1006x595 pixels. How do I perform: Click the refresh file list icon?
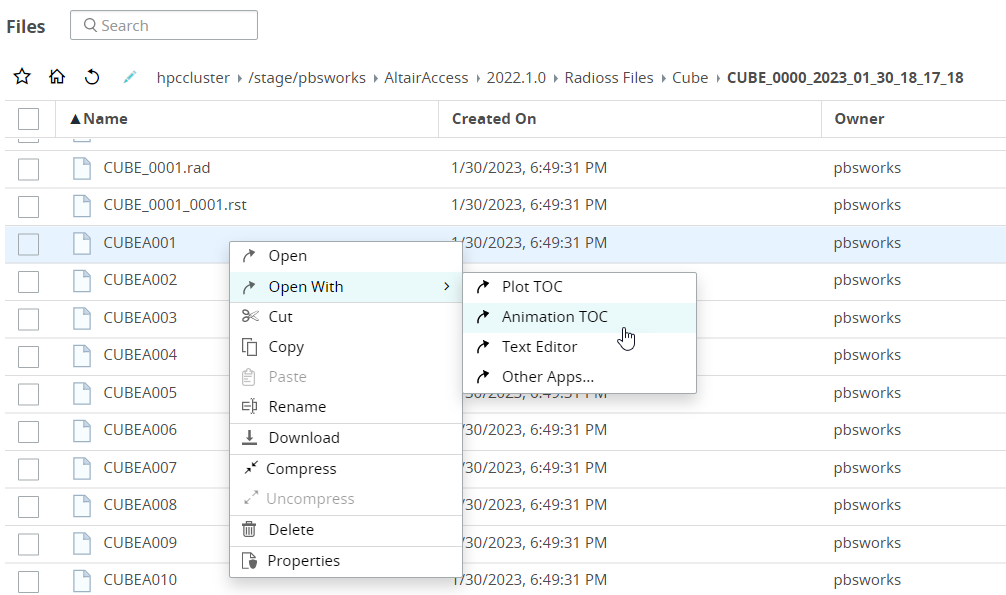tap(92, 77)
